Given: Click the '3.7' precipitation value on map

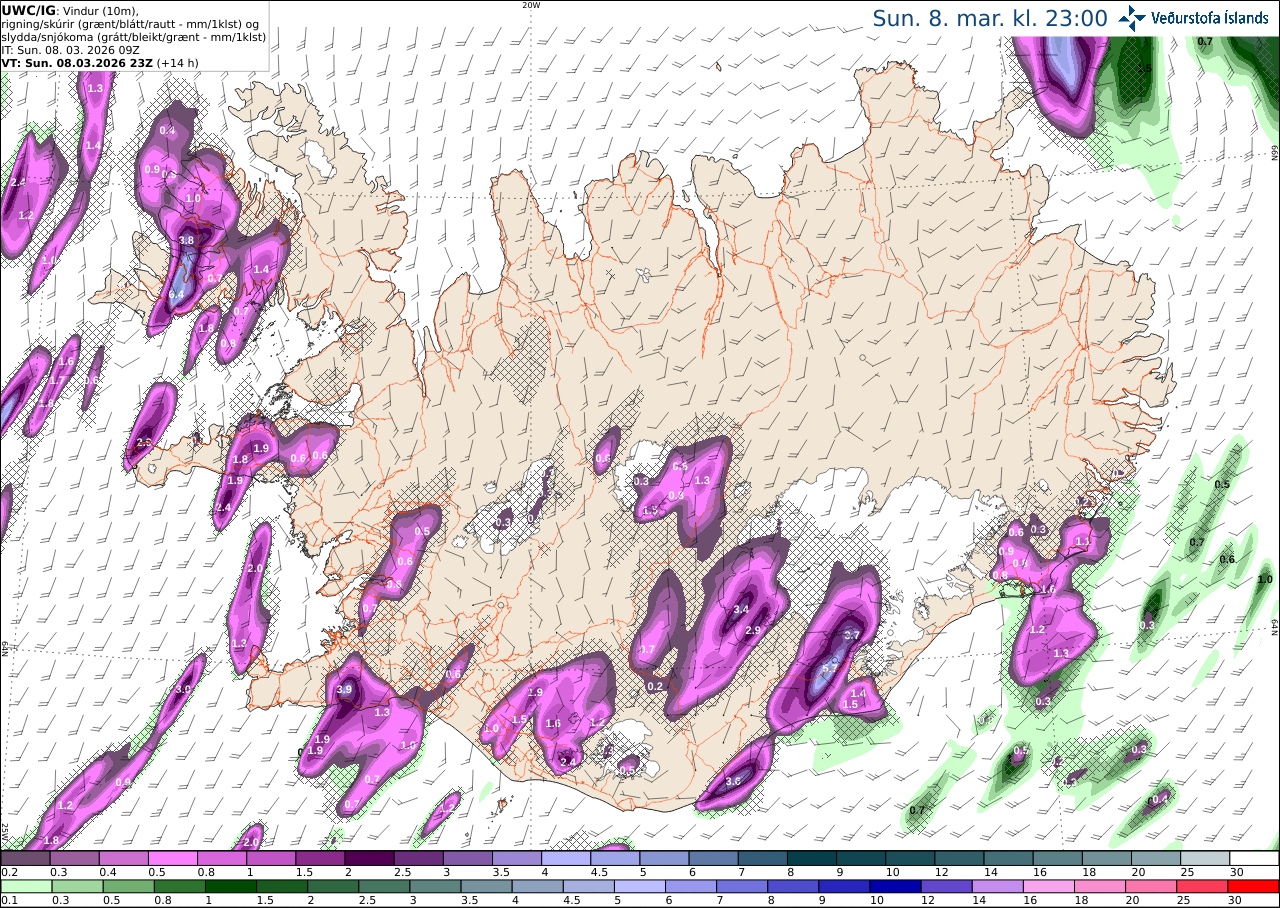Looking at the screenshot, I should coord(852,635).
